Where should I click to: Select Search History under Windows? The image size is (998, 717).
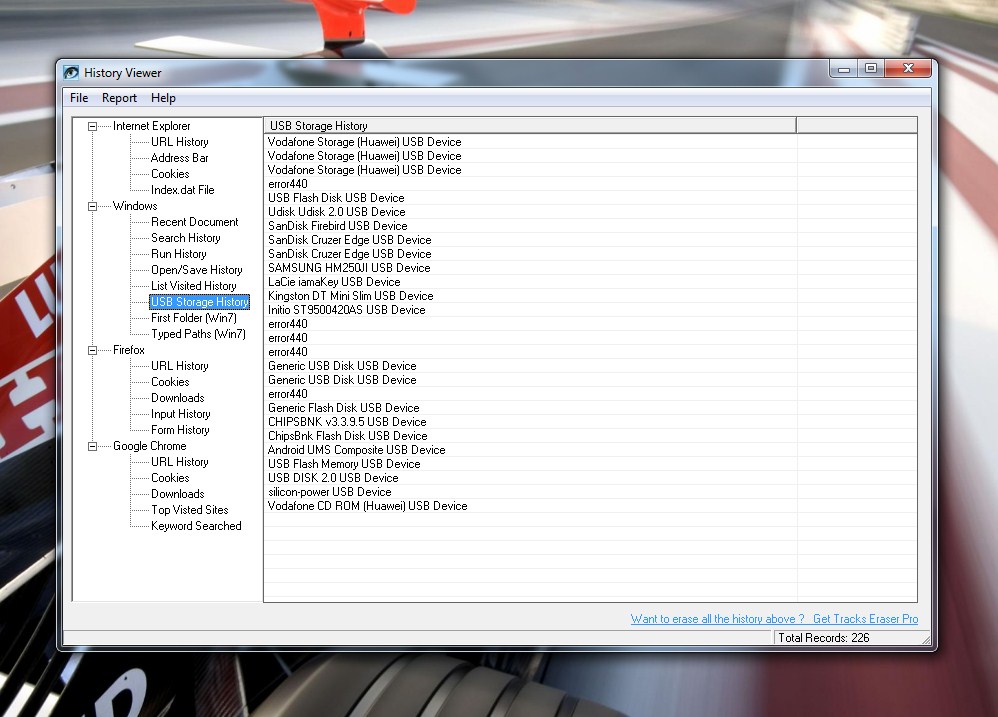click(x=186, y=238)
